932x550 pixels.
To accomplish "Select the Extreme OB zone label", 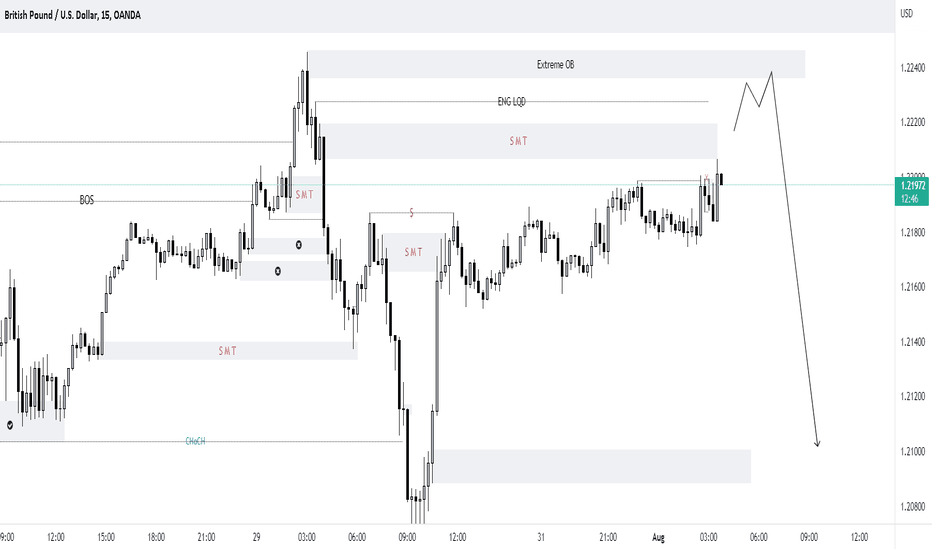I will (x=555, y=64).
